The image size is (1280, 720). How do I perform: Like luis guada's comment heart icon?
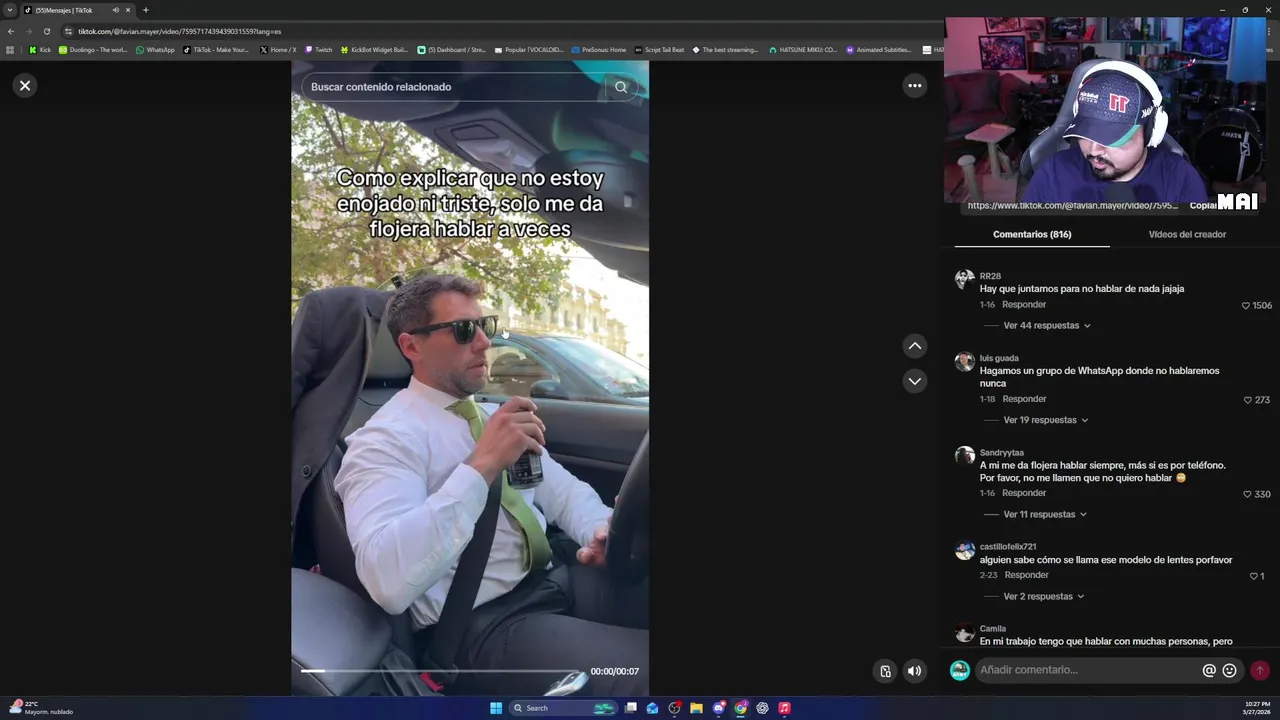coord(1248,400)
